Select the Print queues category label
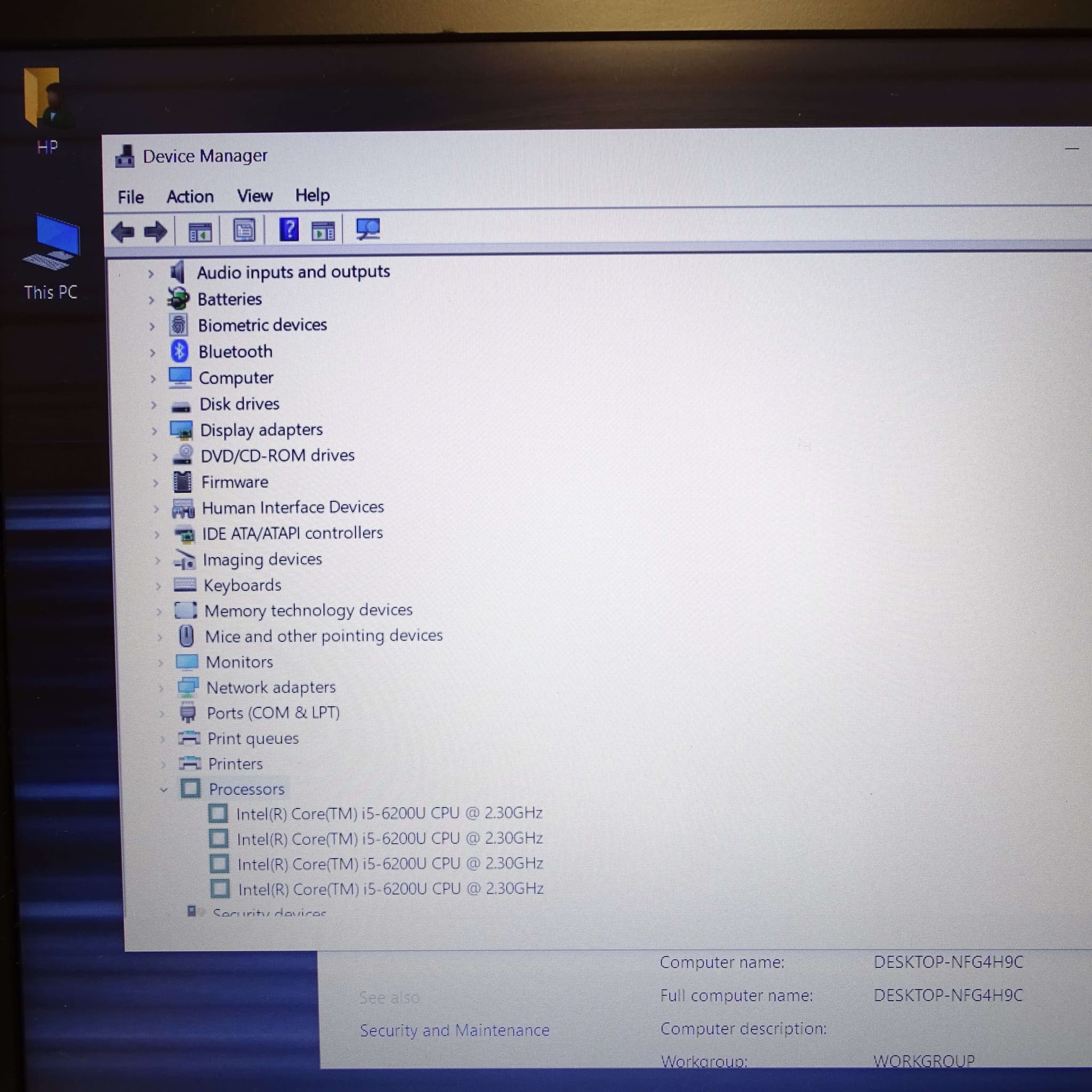The height and width of the screenshot is (1092, 1092). pyautogui.click(x=253, y=738)
